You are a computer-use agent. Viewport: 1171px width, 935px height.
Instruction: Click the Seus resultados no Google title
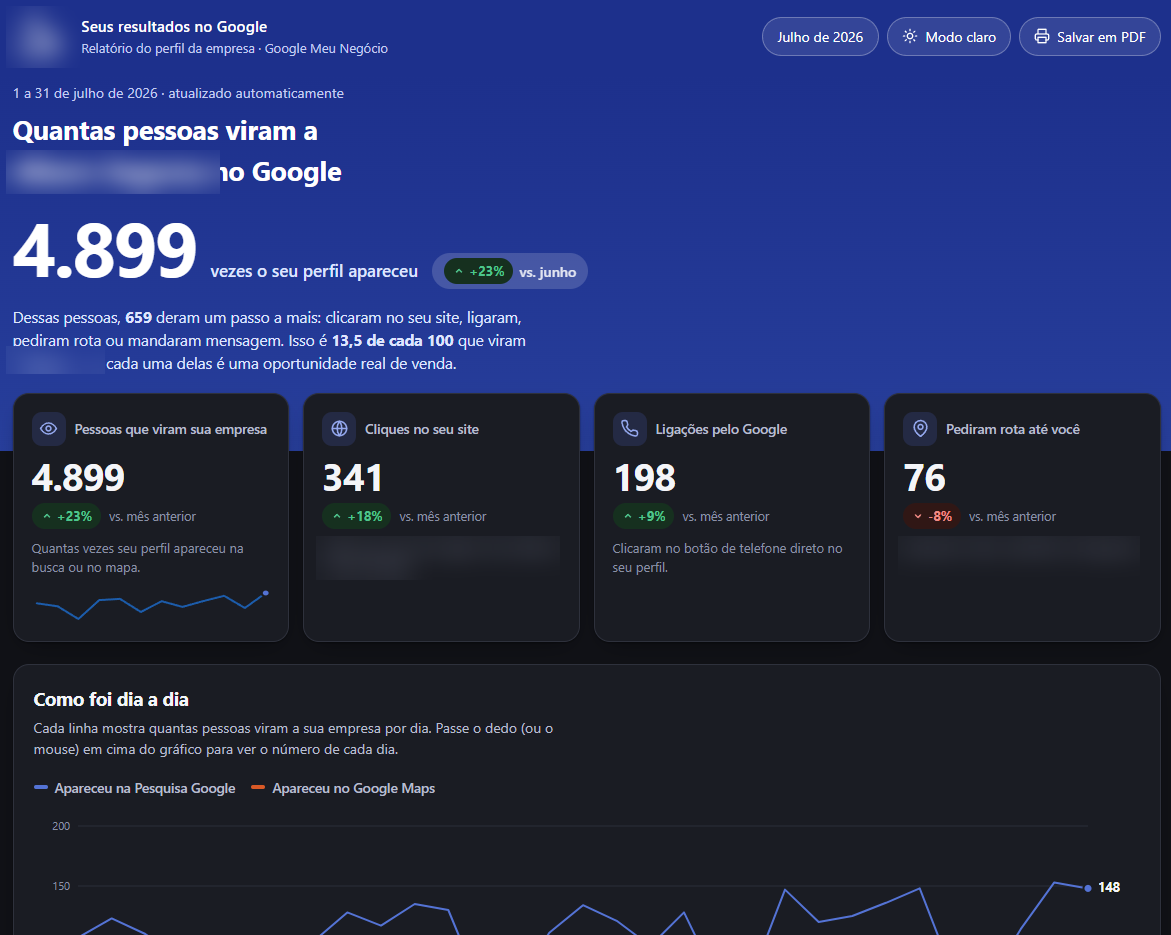pos(174,26)
